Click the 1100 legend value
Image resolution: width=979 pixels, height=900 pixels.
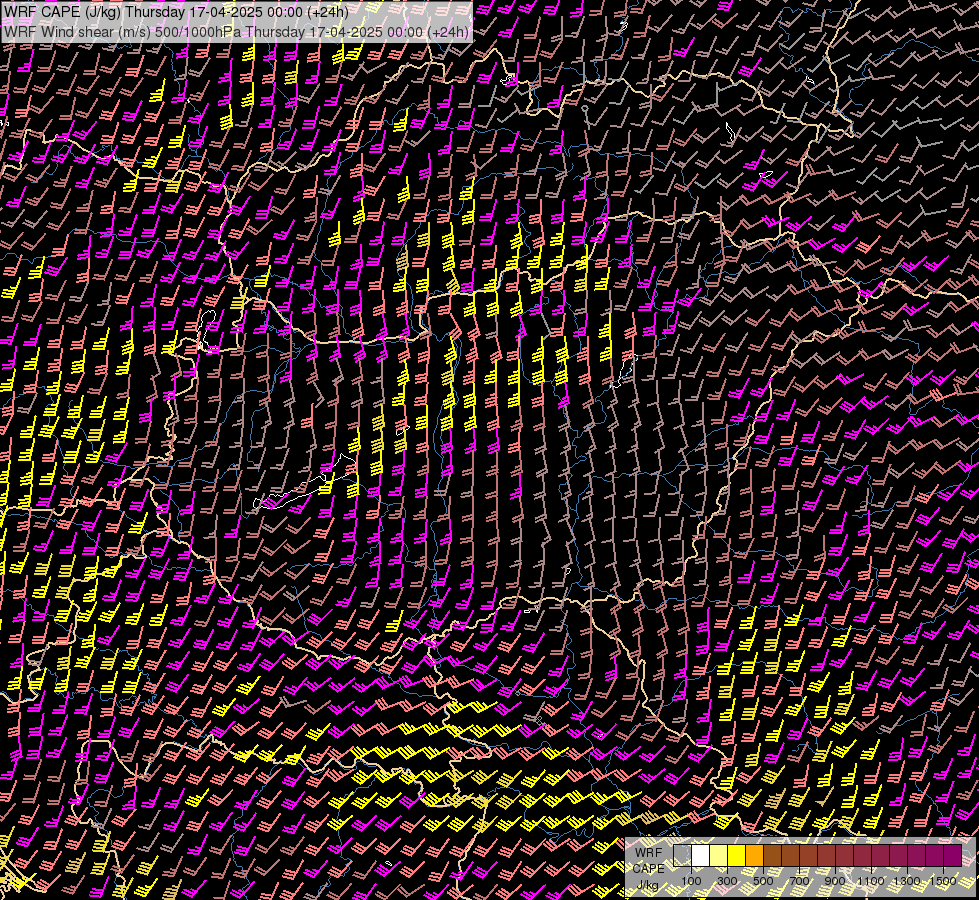[871, 881]
